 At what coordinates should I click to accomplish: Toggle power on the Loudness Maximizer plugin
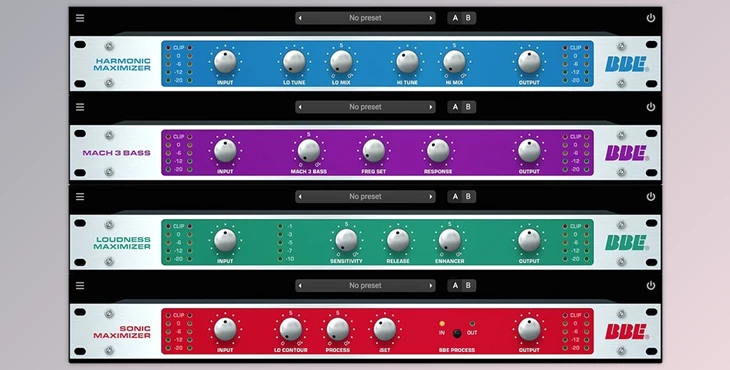pos(650,196)
